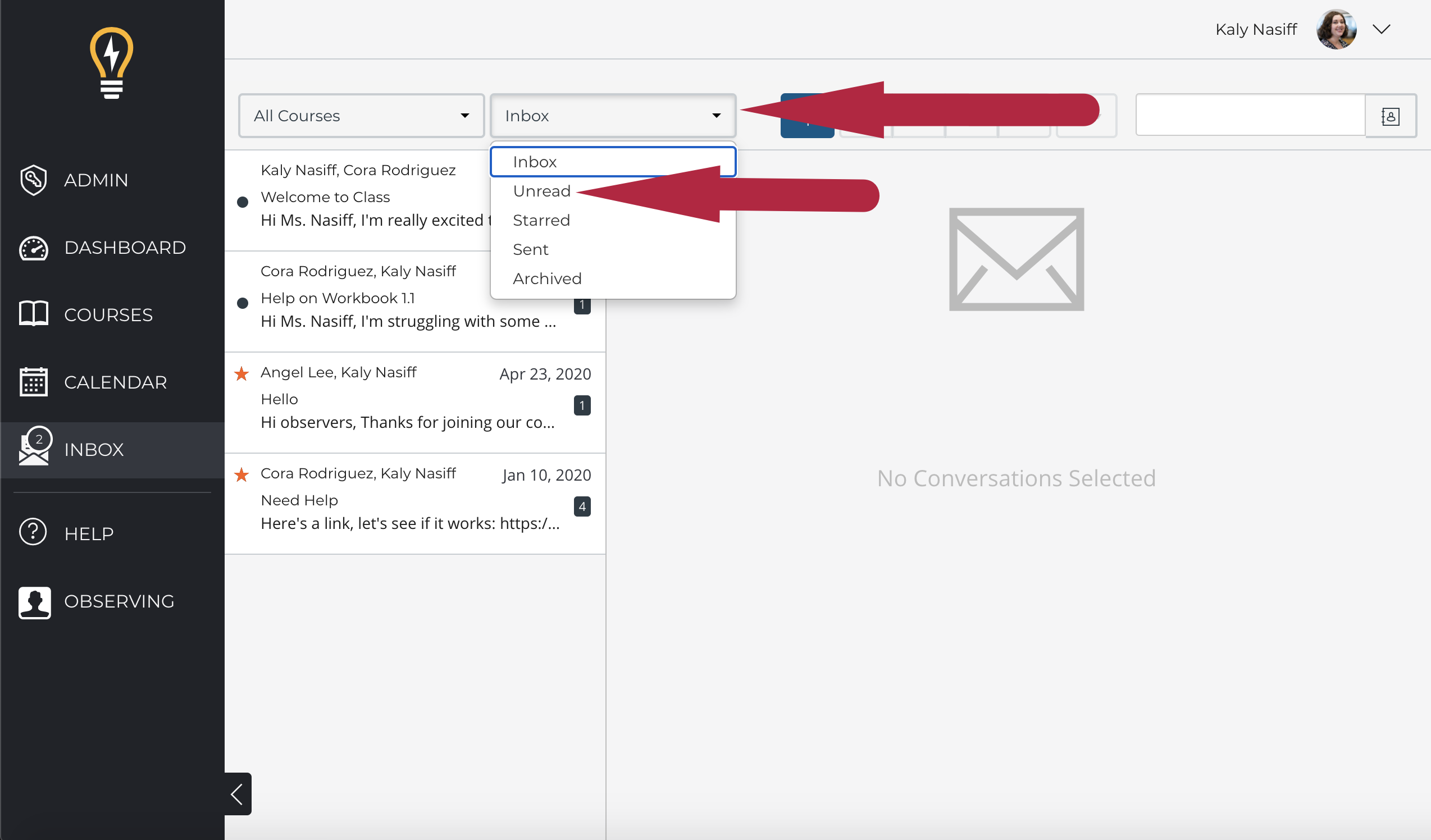Click 'Angel Lee, Kaly Nasiff' participants line
Viewport: 1431px width, 840px height.
(x=339, y=372)
